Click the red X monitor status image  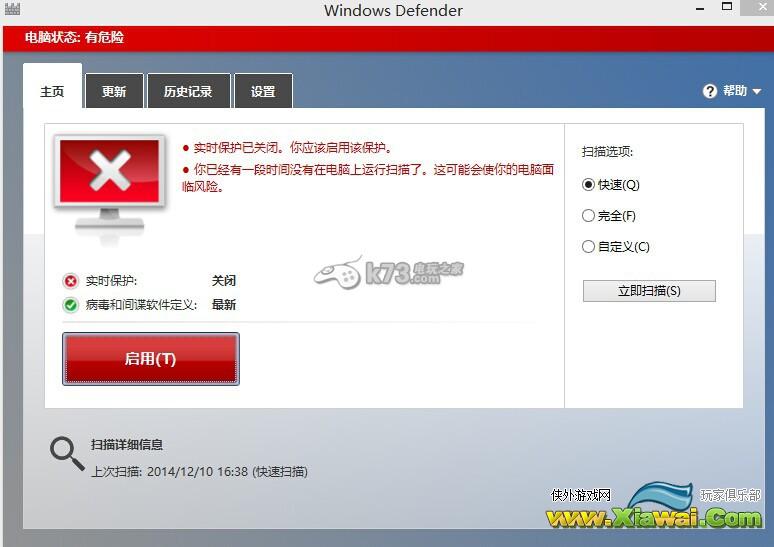[110, 188]
